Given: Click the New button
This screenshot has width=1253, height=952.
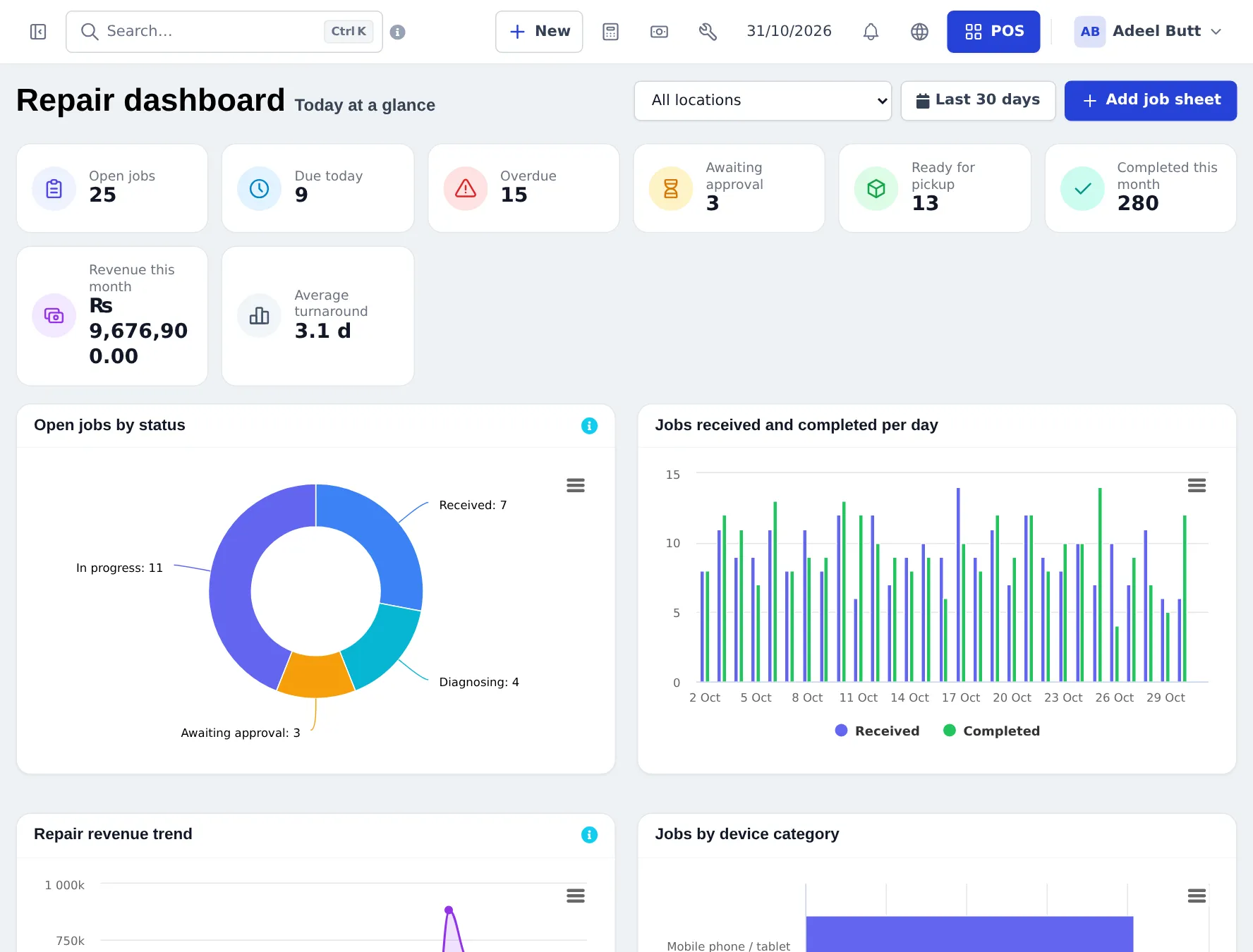Looking at the screenshot, I should (x=539, y=32).
